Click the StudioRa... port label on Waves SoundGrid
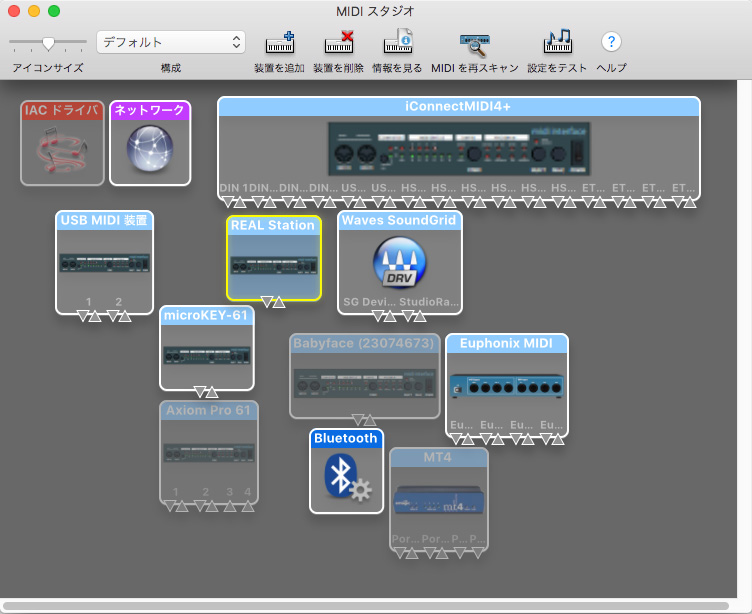 (x=429, y=302)
